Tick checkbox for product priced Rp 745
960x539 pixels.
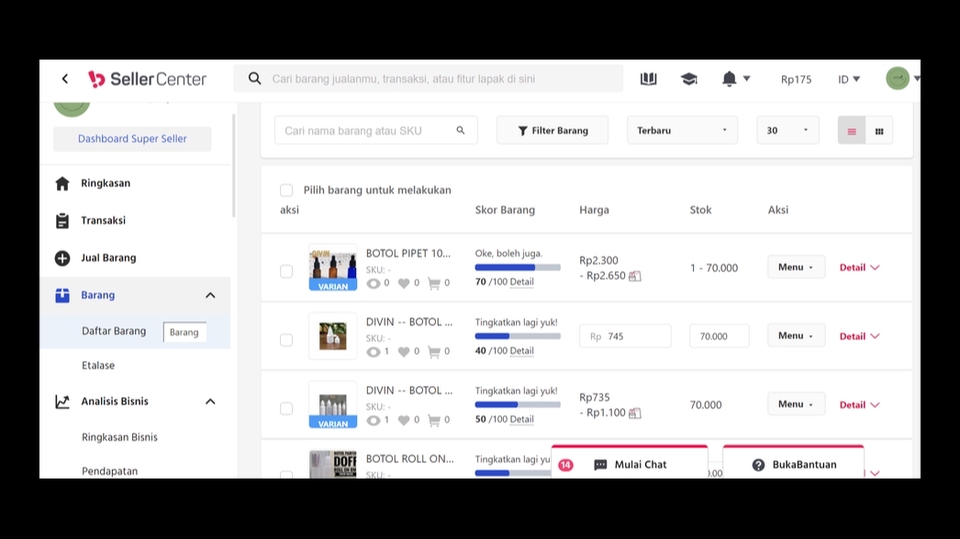click(x=286, y=339)
